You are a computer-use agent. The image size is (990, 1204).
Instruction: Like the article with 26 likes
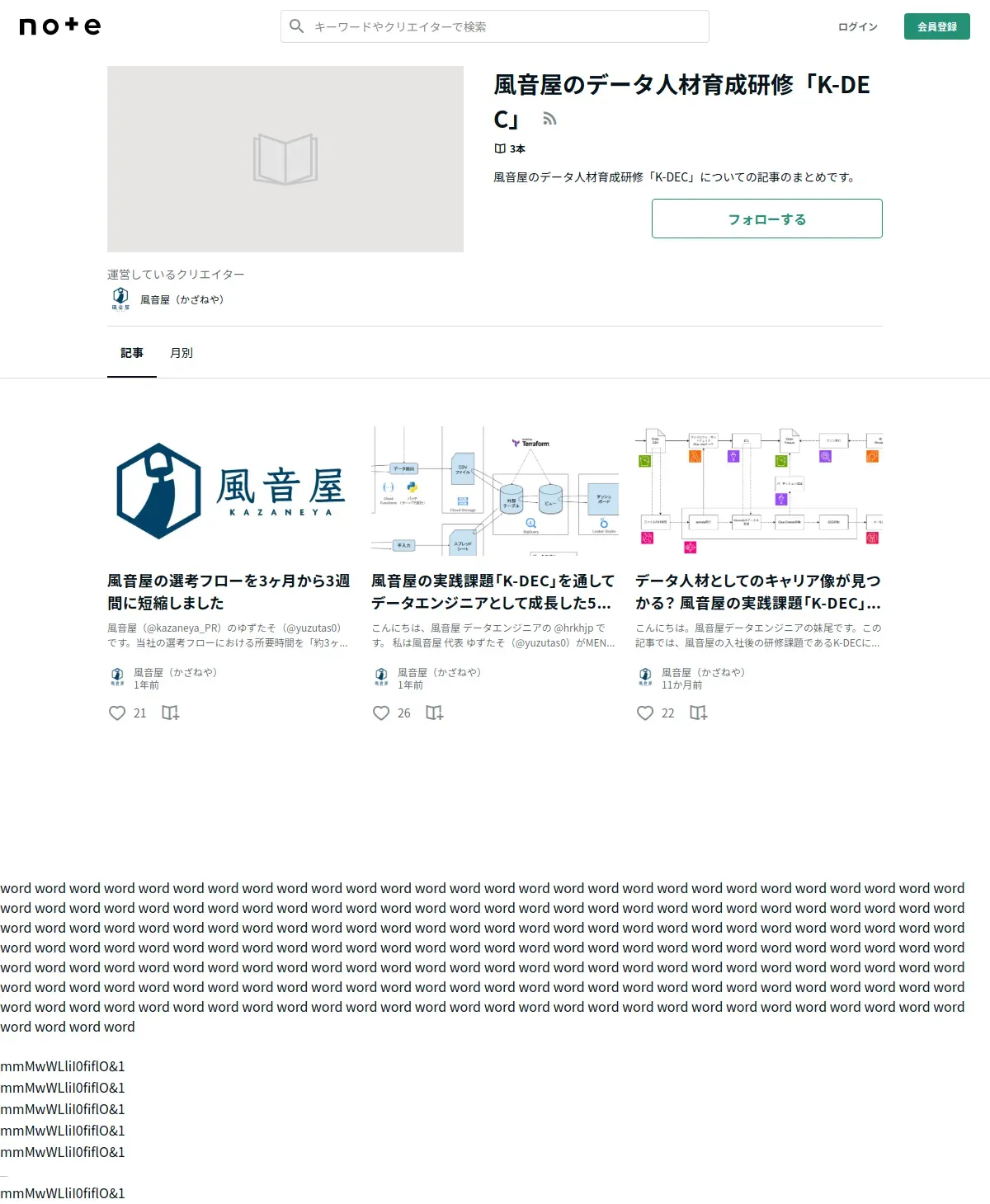pyautogui.click(x=381, y=713)
